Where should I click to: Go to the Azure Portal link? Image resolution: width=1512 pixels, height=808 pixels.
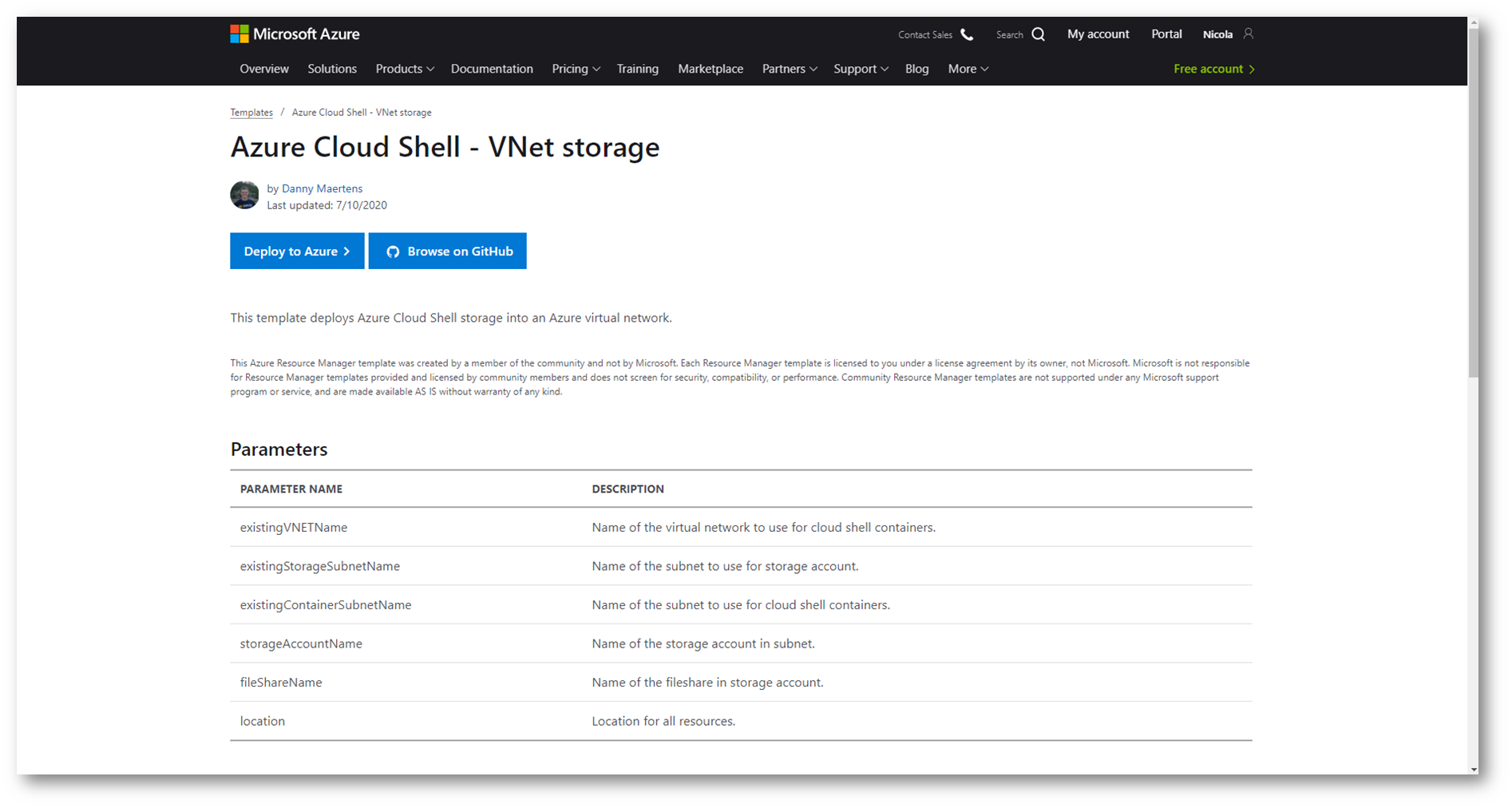[x=1166, y=34]
